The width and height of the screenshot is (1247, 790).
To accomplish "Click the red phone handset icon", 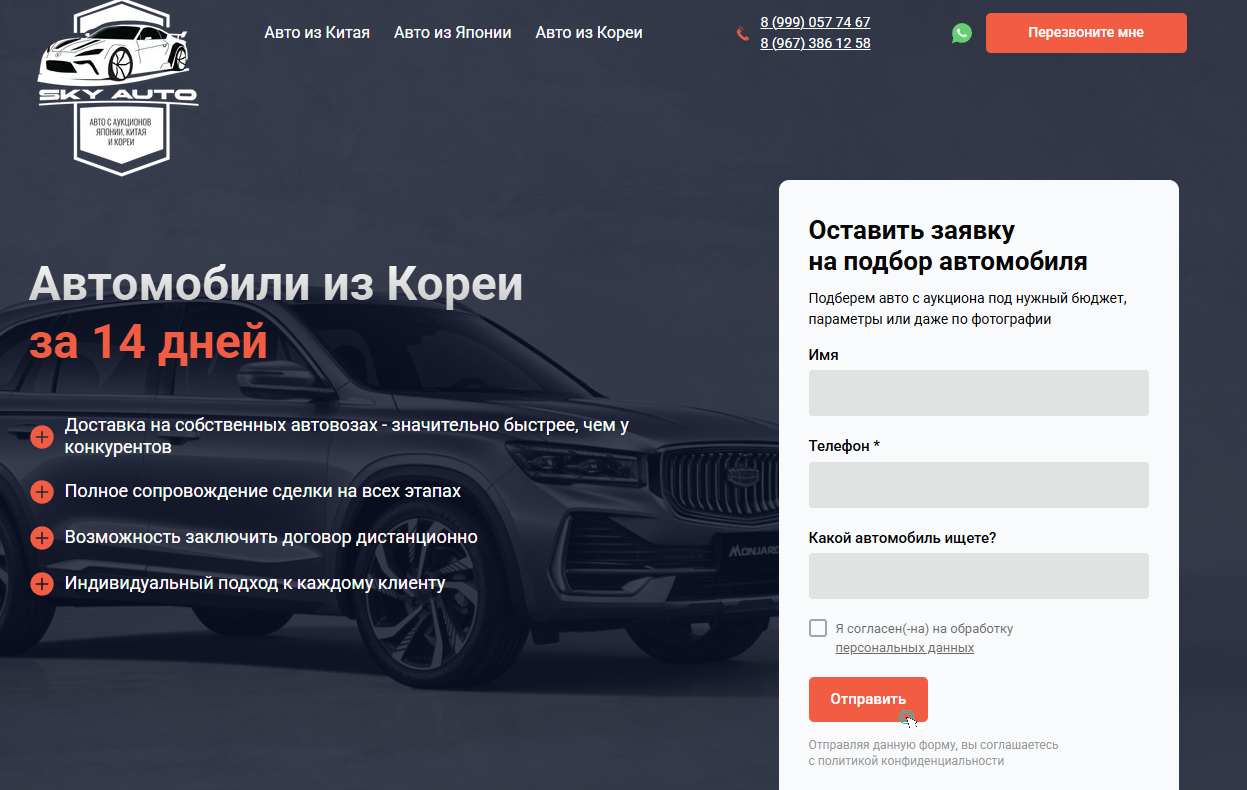I will click(x=743, y=33).
